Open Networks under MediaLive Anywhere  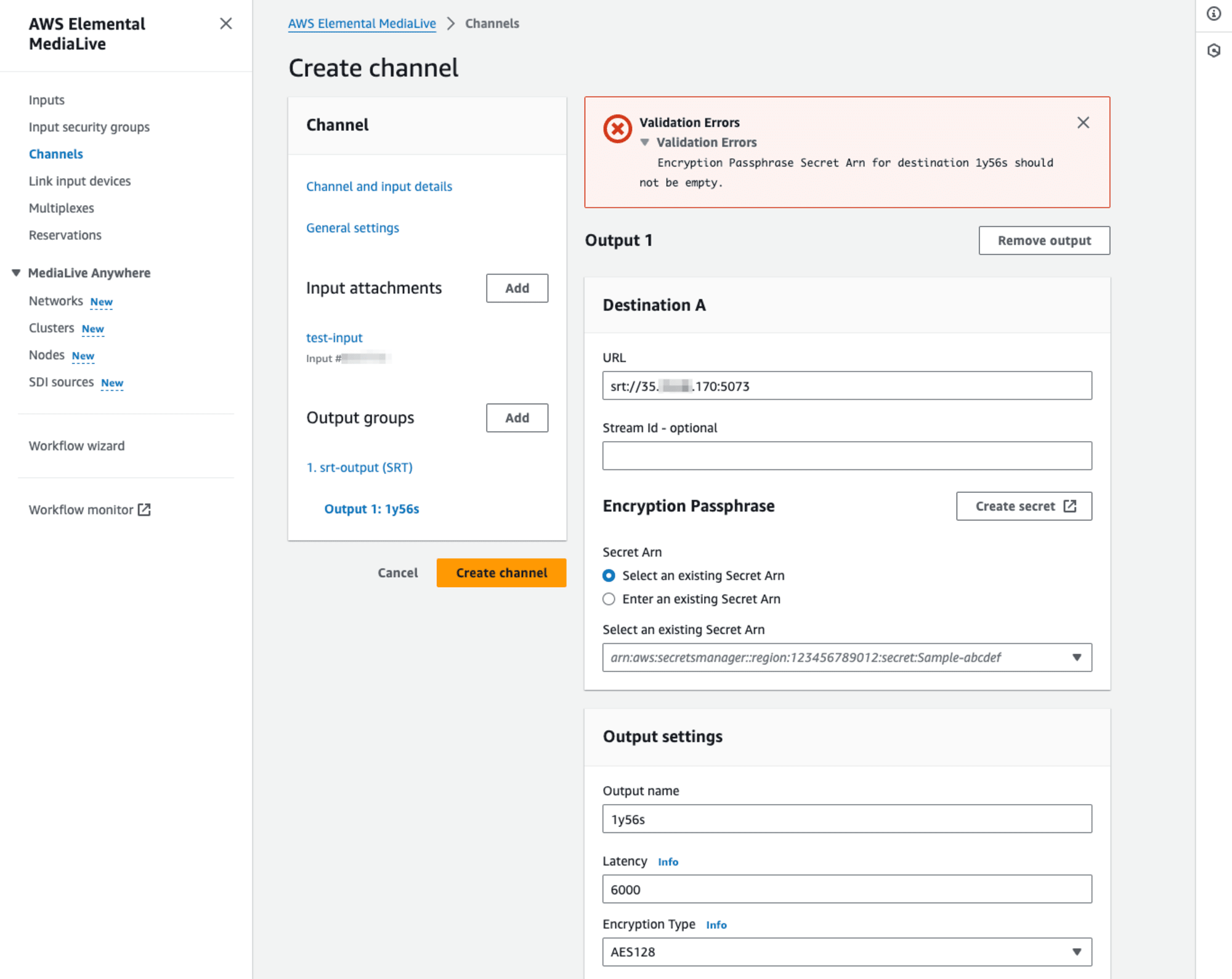pos(56,301)
